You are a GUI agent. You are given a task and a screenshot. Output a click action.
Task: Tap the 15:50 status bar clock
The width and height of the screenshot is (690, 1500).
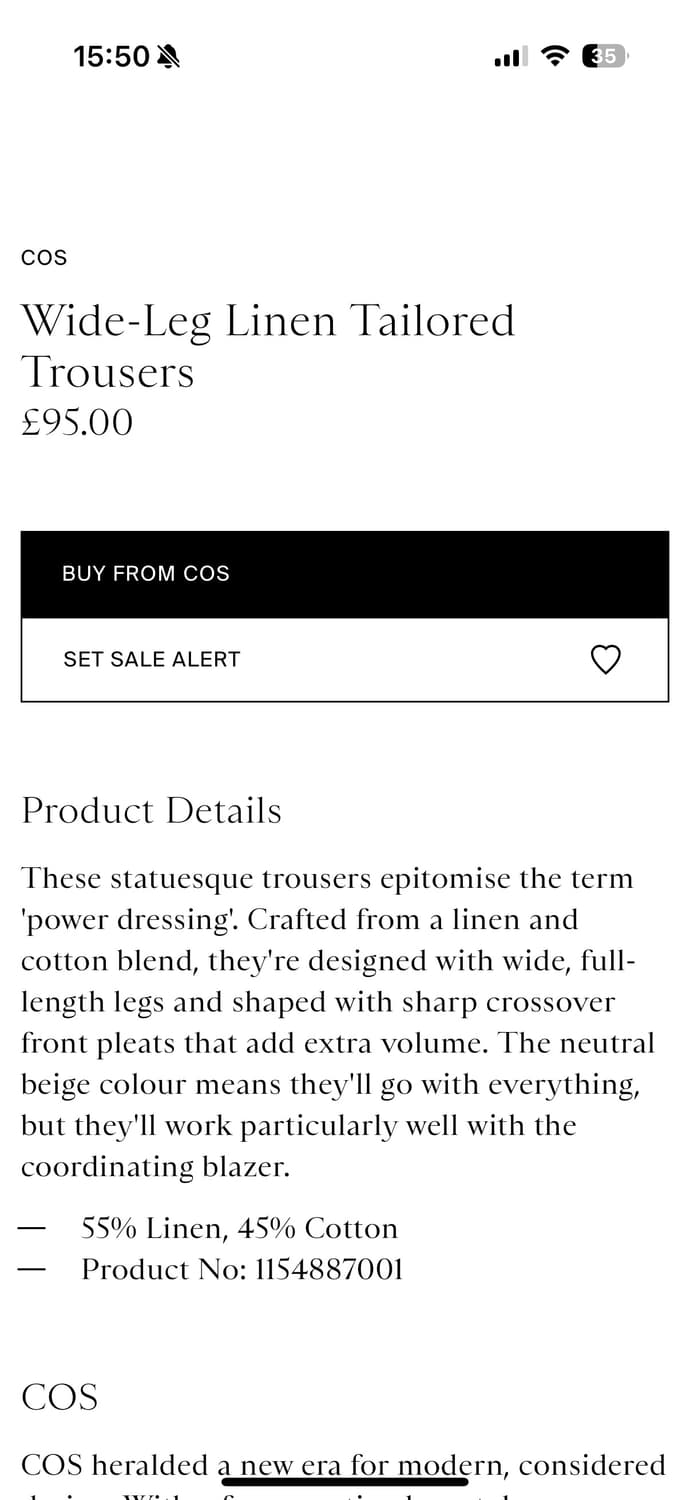[111, 57]
